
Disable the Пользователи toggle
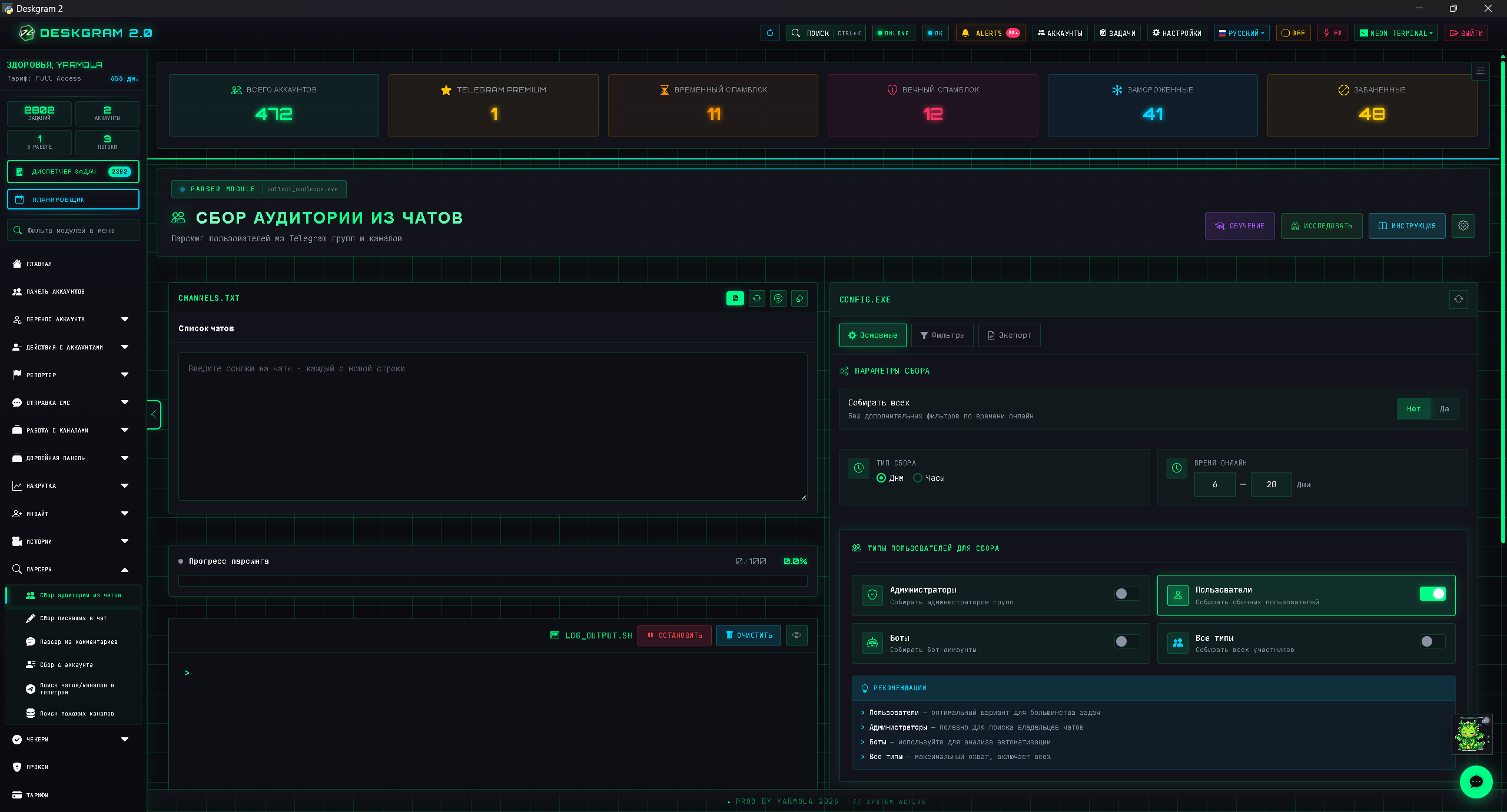(1432, 594)
